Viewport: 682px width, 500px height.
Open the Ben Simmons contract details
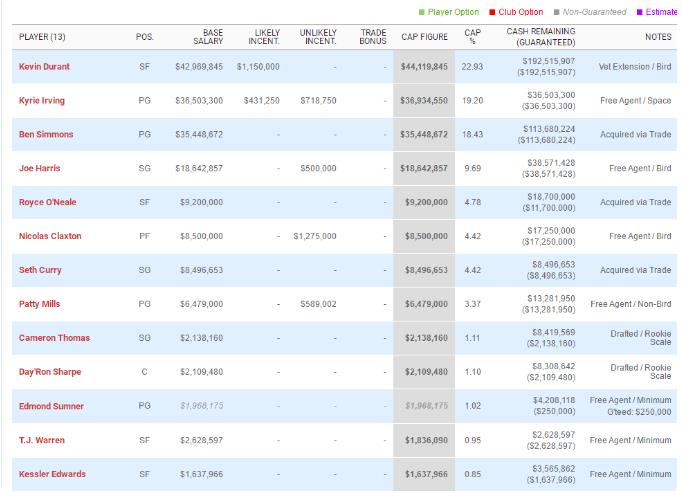click(x=46, y=134)
